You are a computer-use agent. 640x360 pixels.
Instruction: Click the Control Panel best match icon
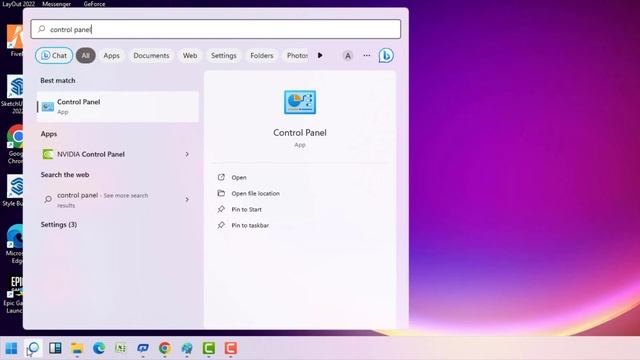click(x=48, y=107)
